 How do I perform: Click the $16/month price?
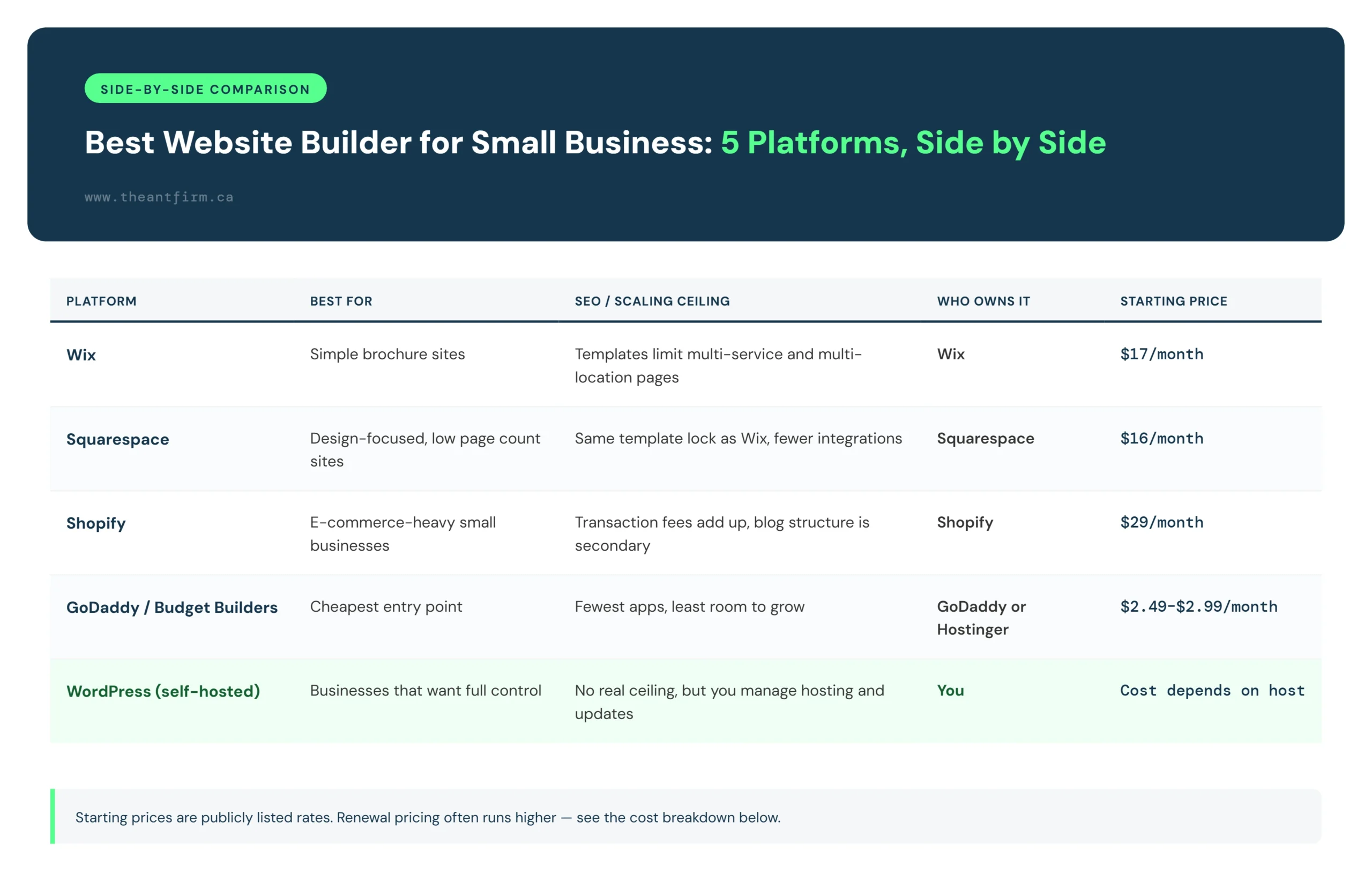pyautogui.click(x=1161, y=438)
